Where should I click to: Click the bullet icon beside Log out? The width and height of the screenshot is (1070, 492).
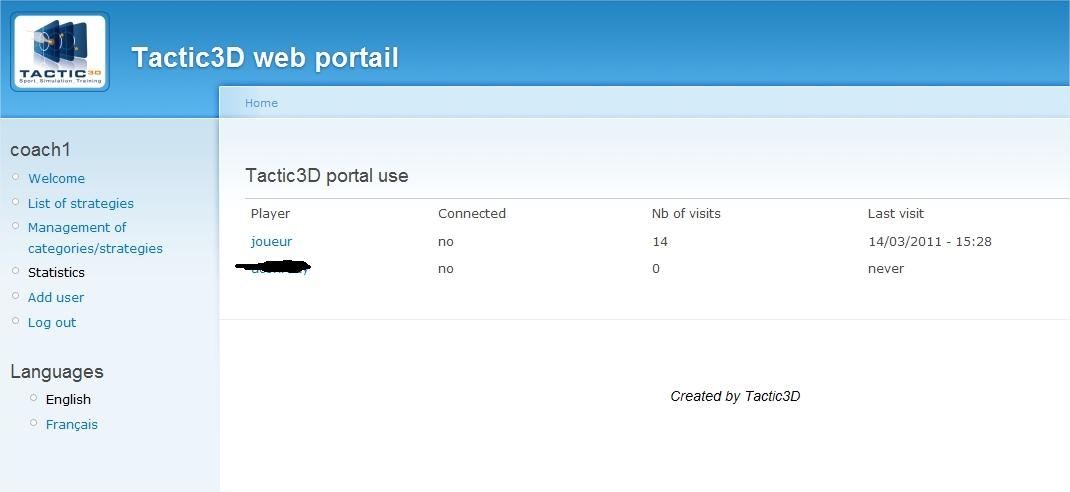(15, 321)
